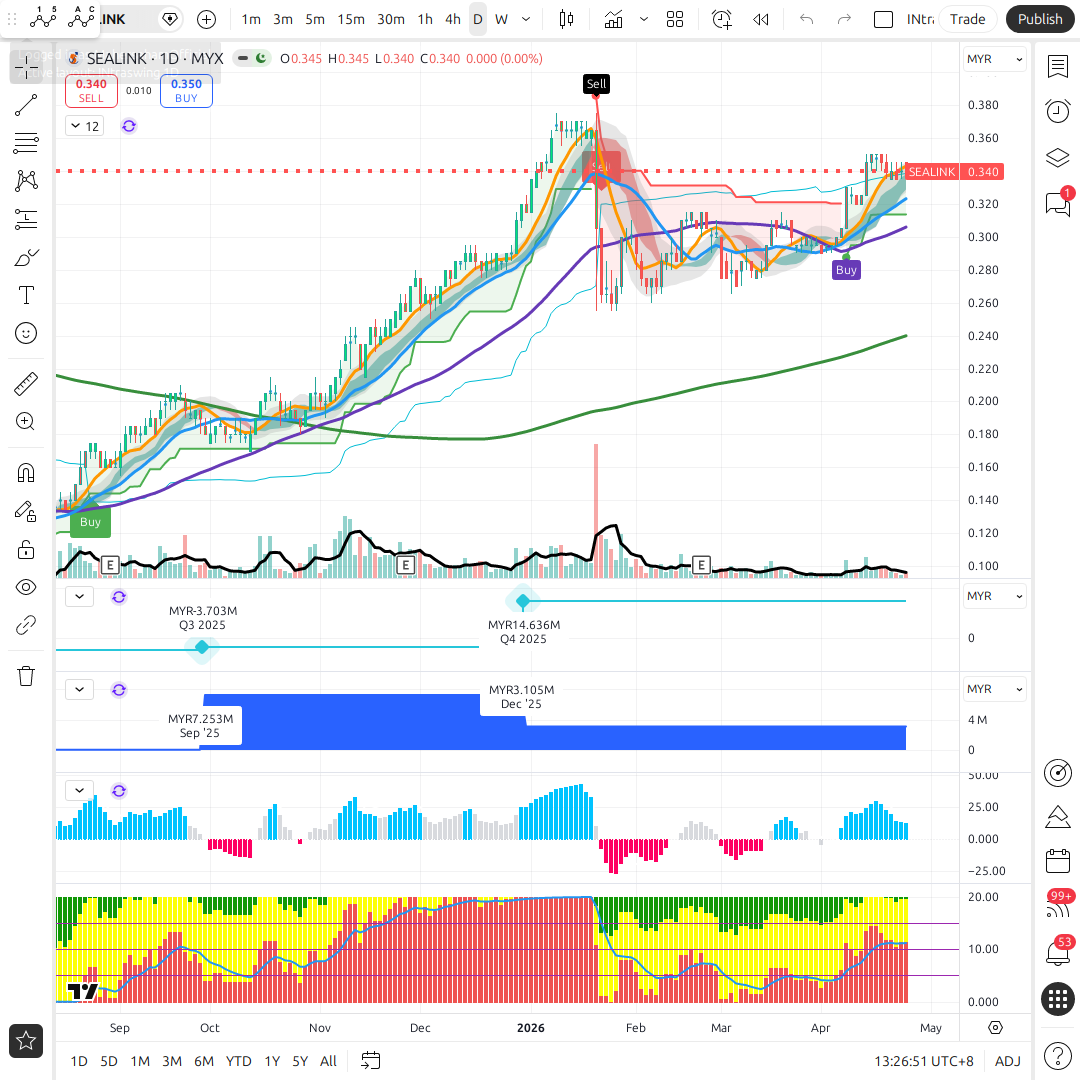Toggle lock all drawings tool

[26, 549]
